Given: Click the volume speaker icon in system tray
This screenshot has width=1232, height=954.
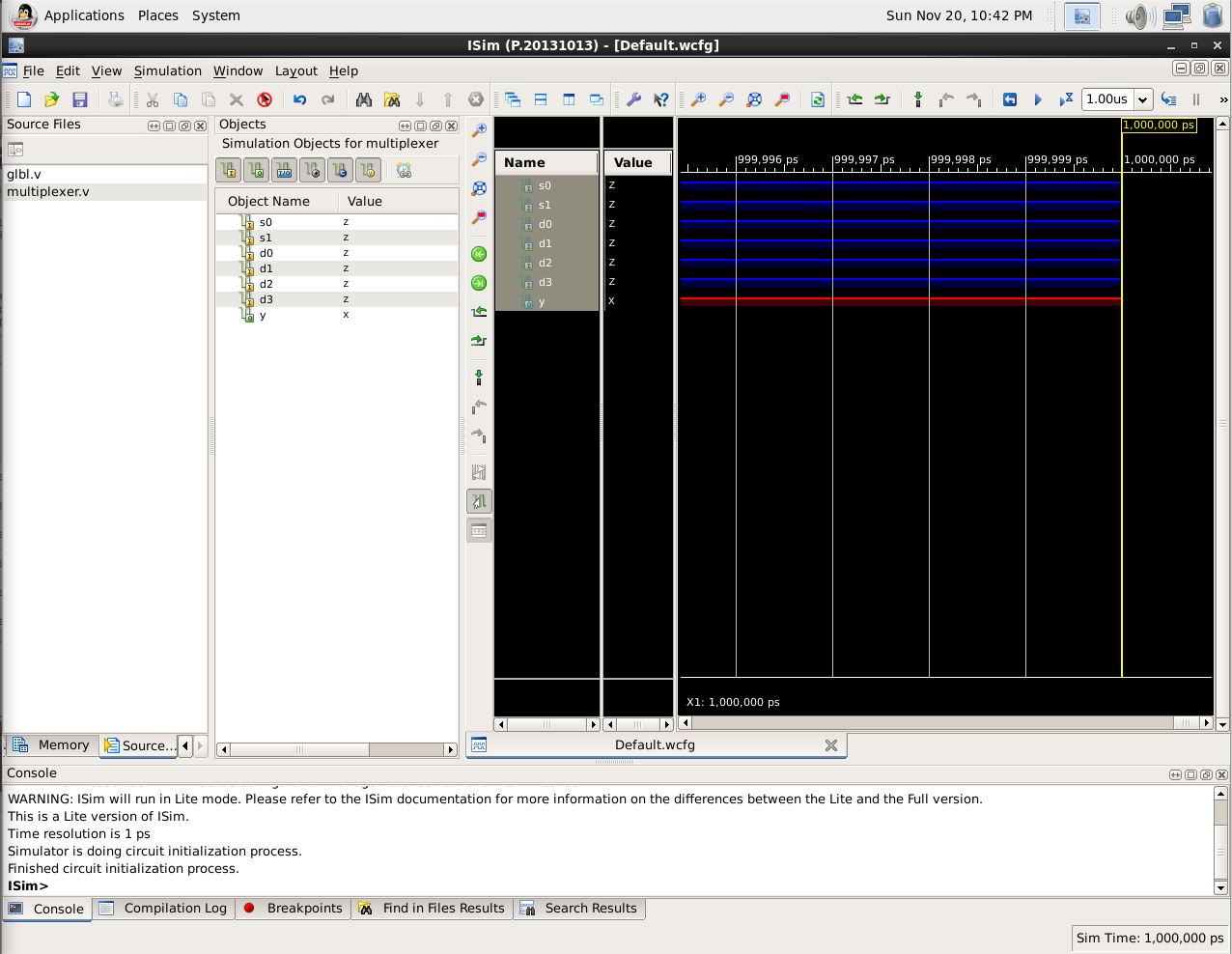Looking at the screenshot, I should click(1140, 16).
